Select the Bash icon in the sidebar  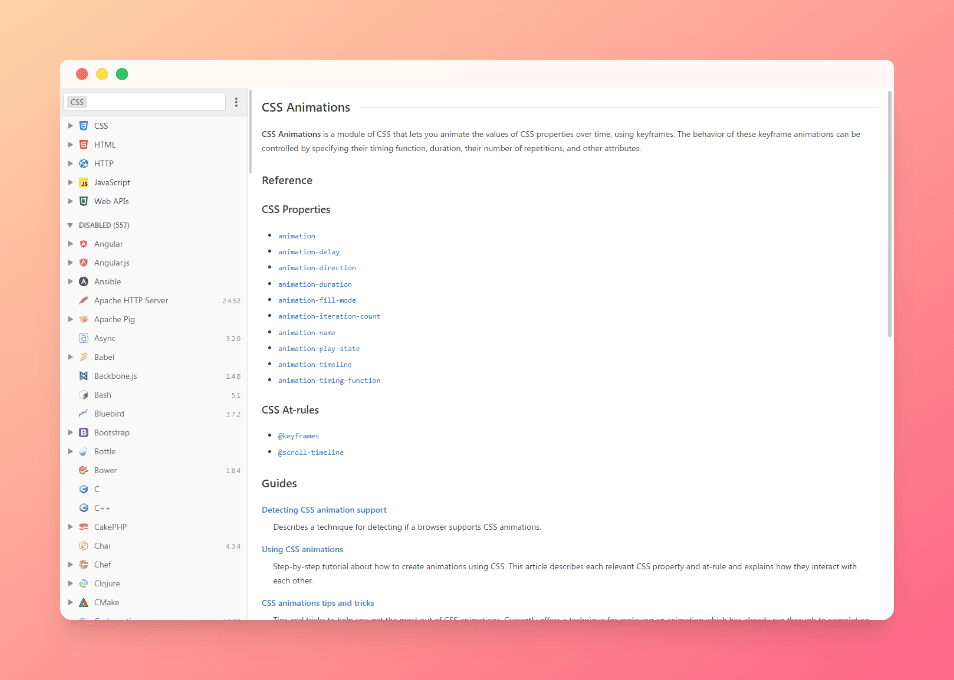coord(84,395)
